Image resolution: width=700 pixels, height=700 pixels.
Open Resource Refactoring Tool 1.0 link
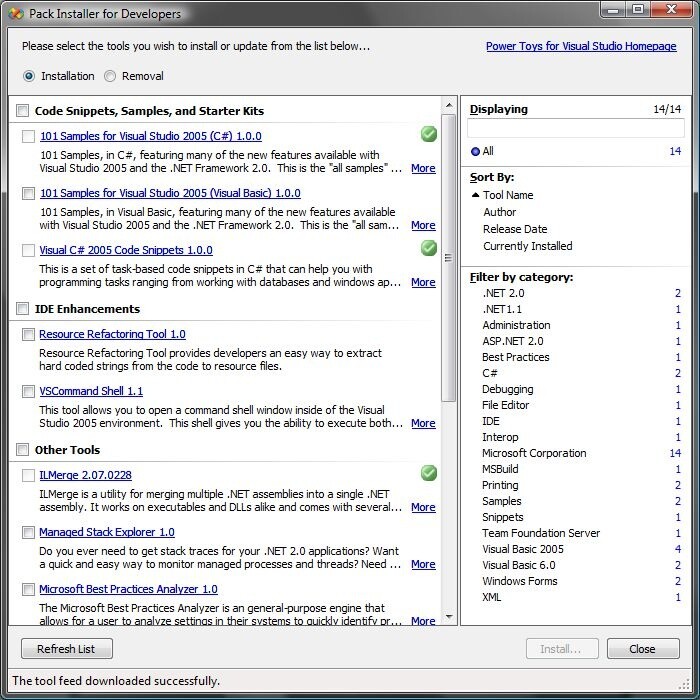(x=112, y=334)
